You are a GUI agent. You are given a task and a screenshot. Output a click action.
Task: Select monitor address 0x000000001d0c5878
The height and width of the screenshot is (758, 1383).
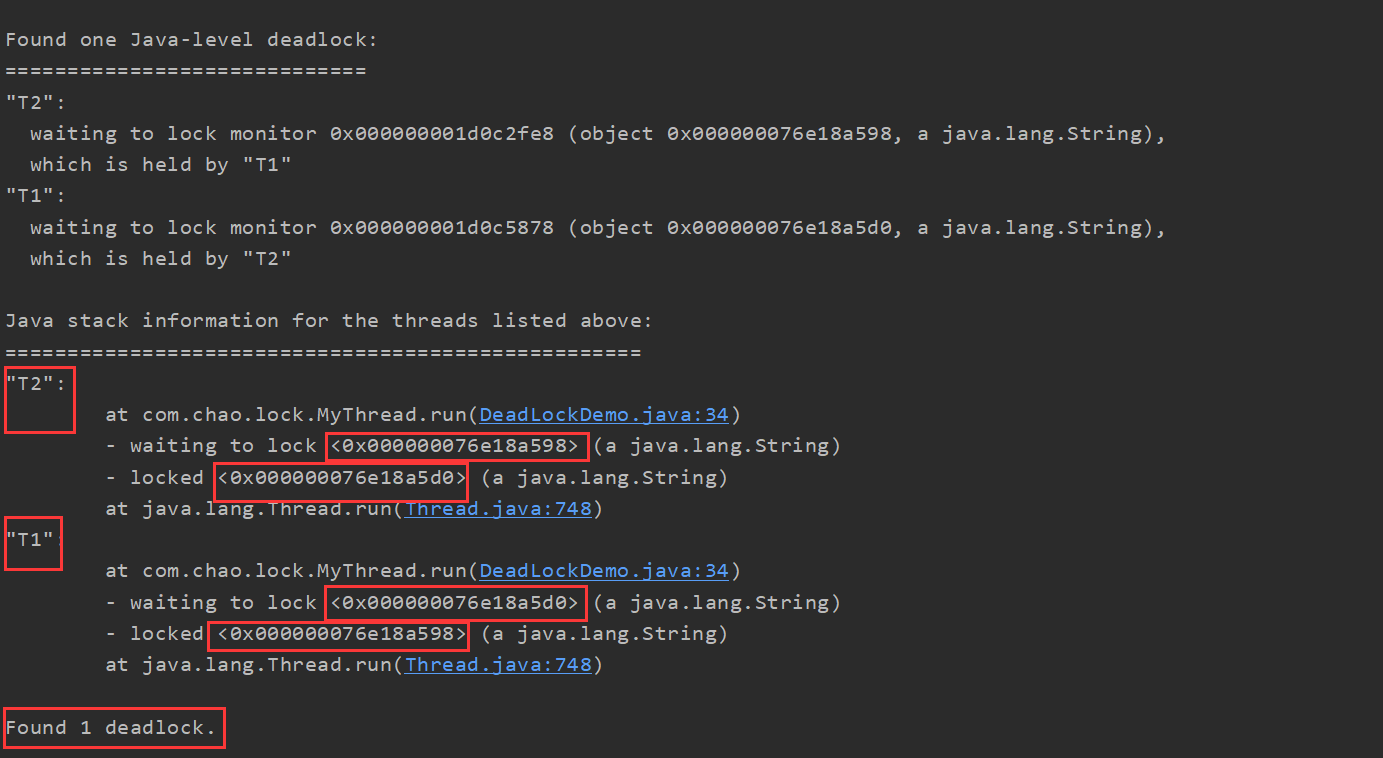(x=442, y=228)
